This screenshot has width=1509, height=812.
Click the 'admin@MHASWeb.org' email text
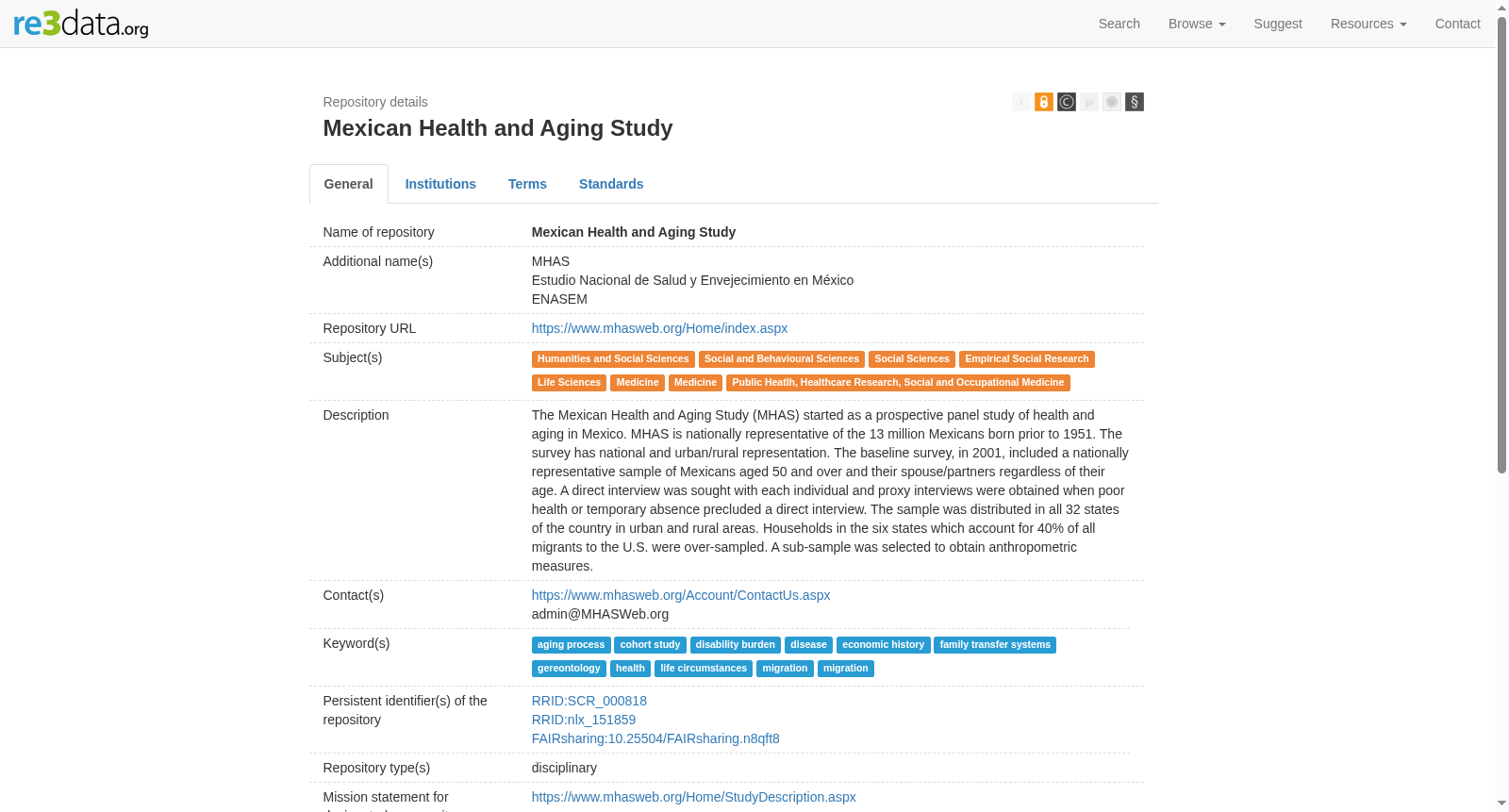pos(600,614)
